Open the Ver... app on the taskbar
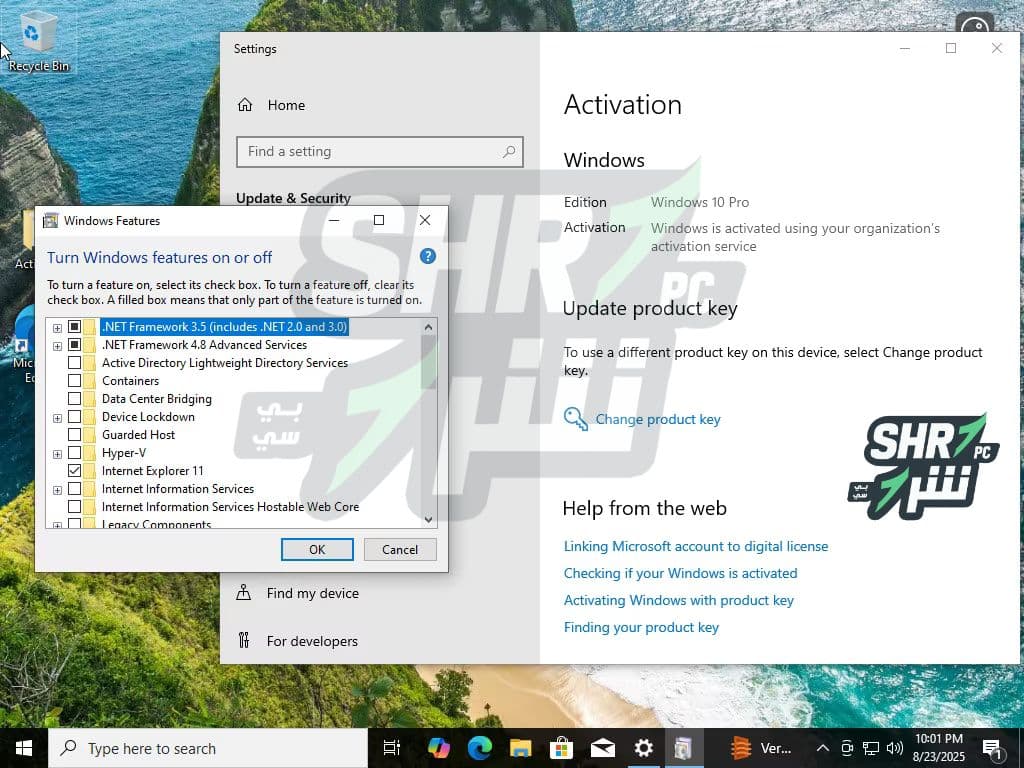1024x768 pixels. [x=761, y=748]
